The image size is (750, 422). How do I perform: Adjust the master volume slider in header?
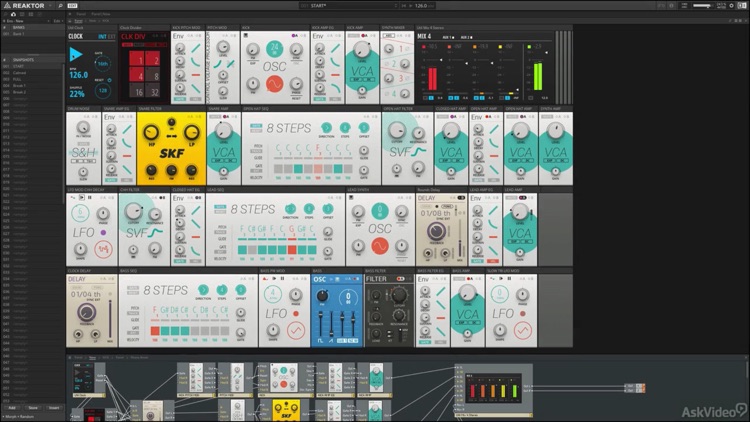(x=703, y=6)
